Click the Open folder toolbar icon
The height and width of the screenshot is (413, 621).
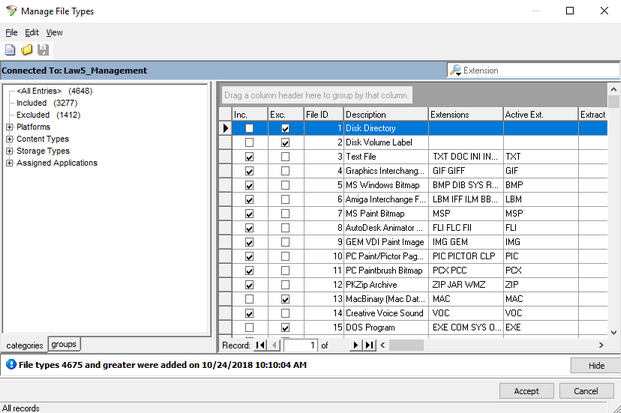(x=27, y=50)
